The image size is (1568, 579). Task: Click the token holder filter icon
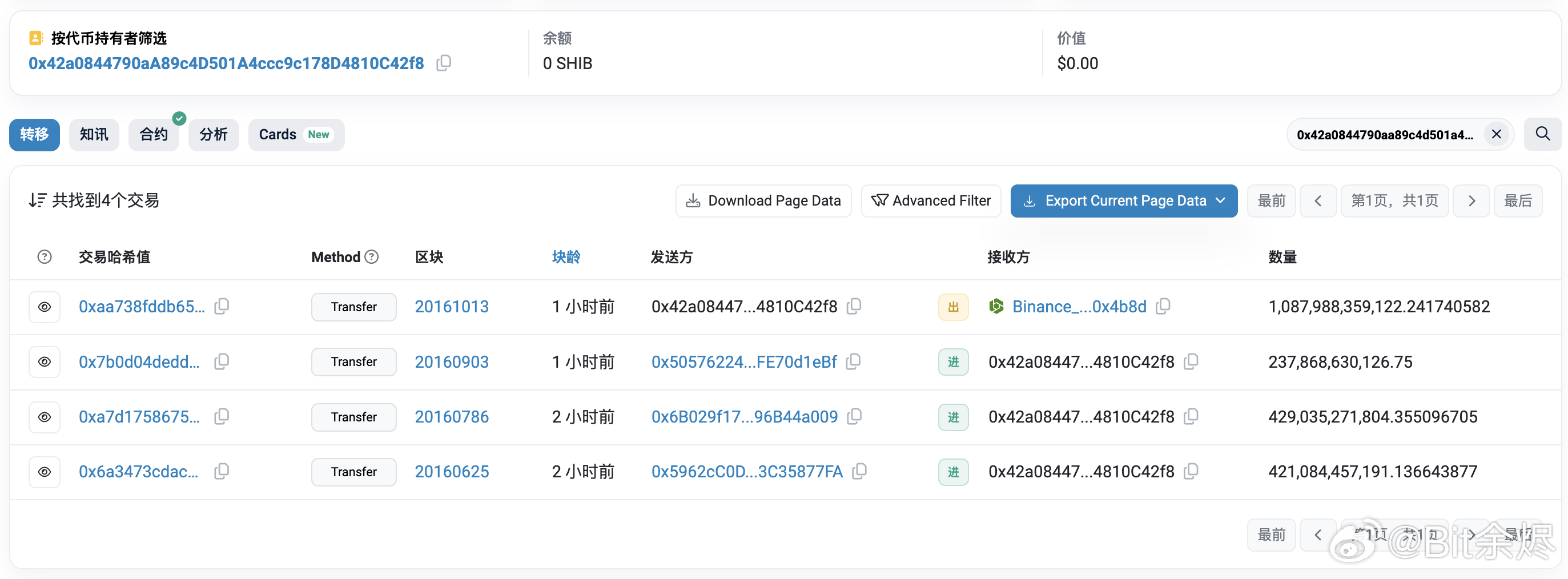coord(36,38)
